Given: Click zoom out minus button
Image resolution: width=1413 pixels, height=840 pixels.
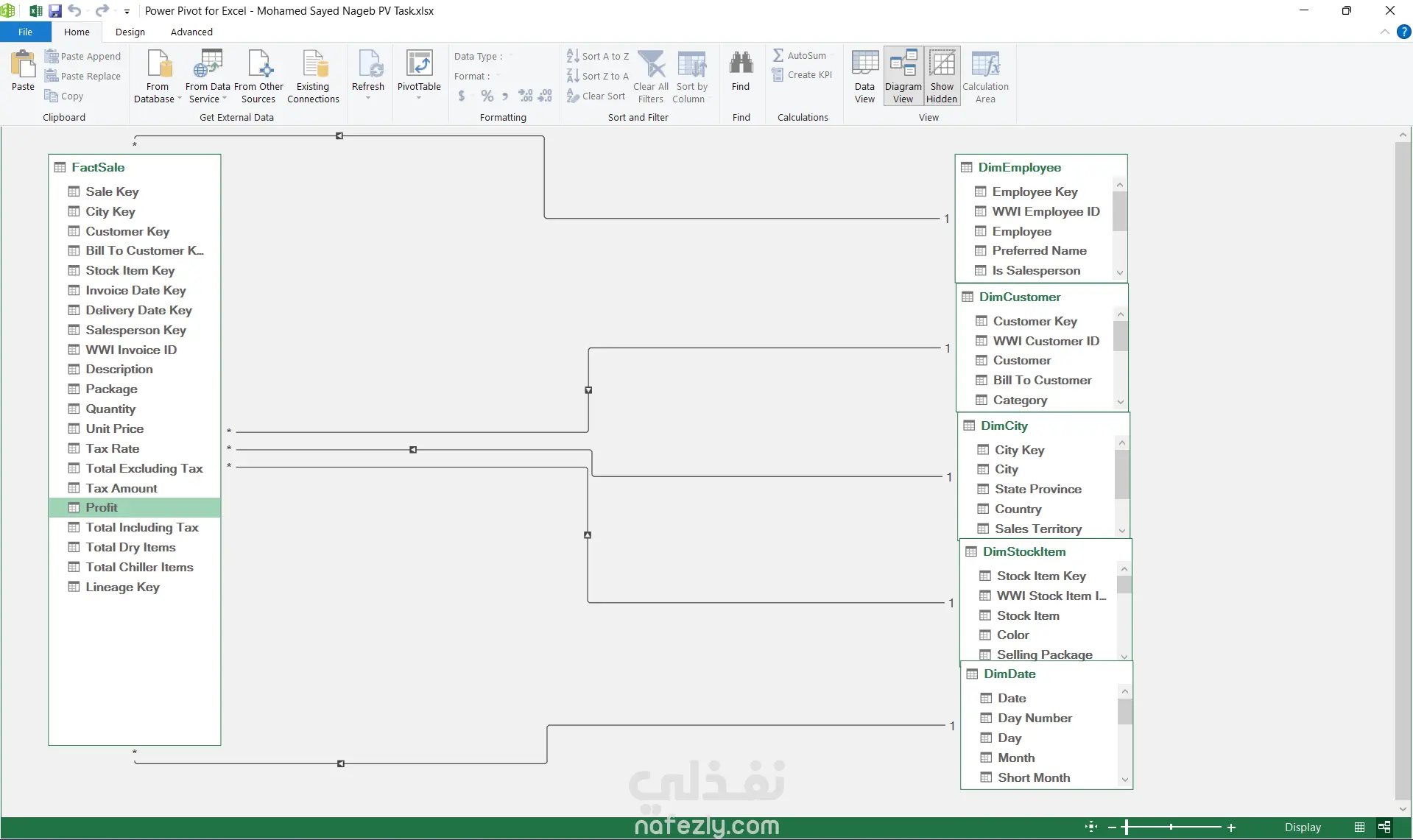Looking at the screenshot, I should coord(1112,827).
